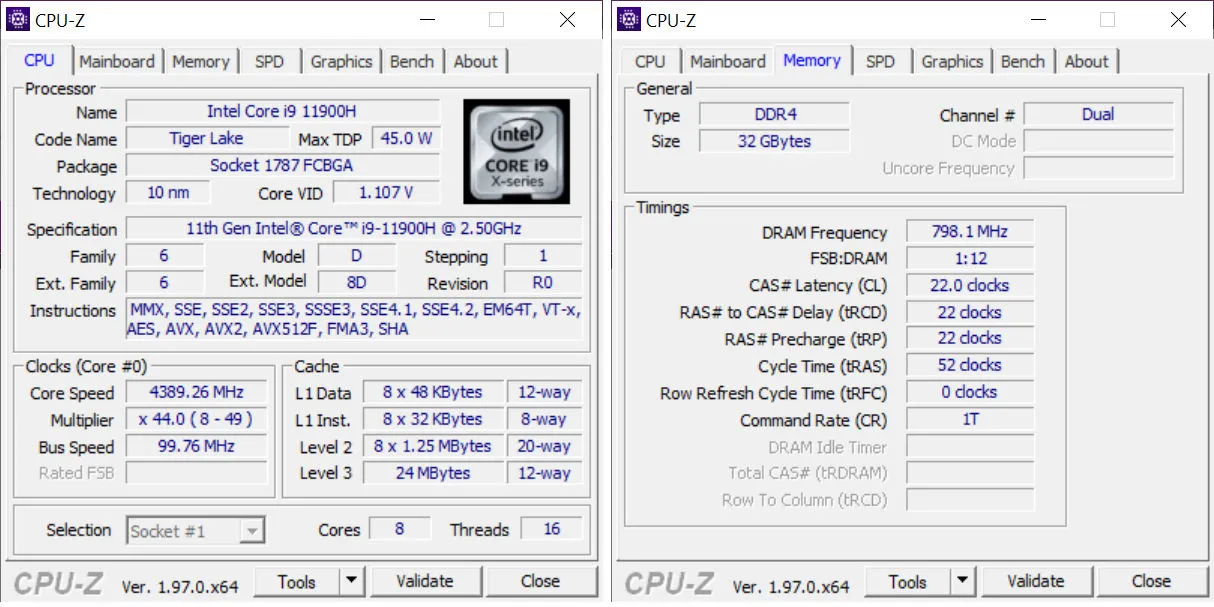Image resolution: width=1214 pixels, height=607 pixels.
Task: Minimize the left CPU-Z window
Action: [427, 19]
